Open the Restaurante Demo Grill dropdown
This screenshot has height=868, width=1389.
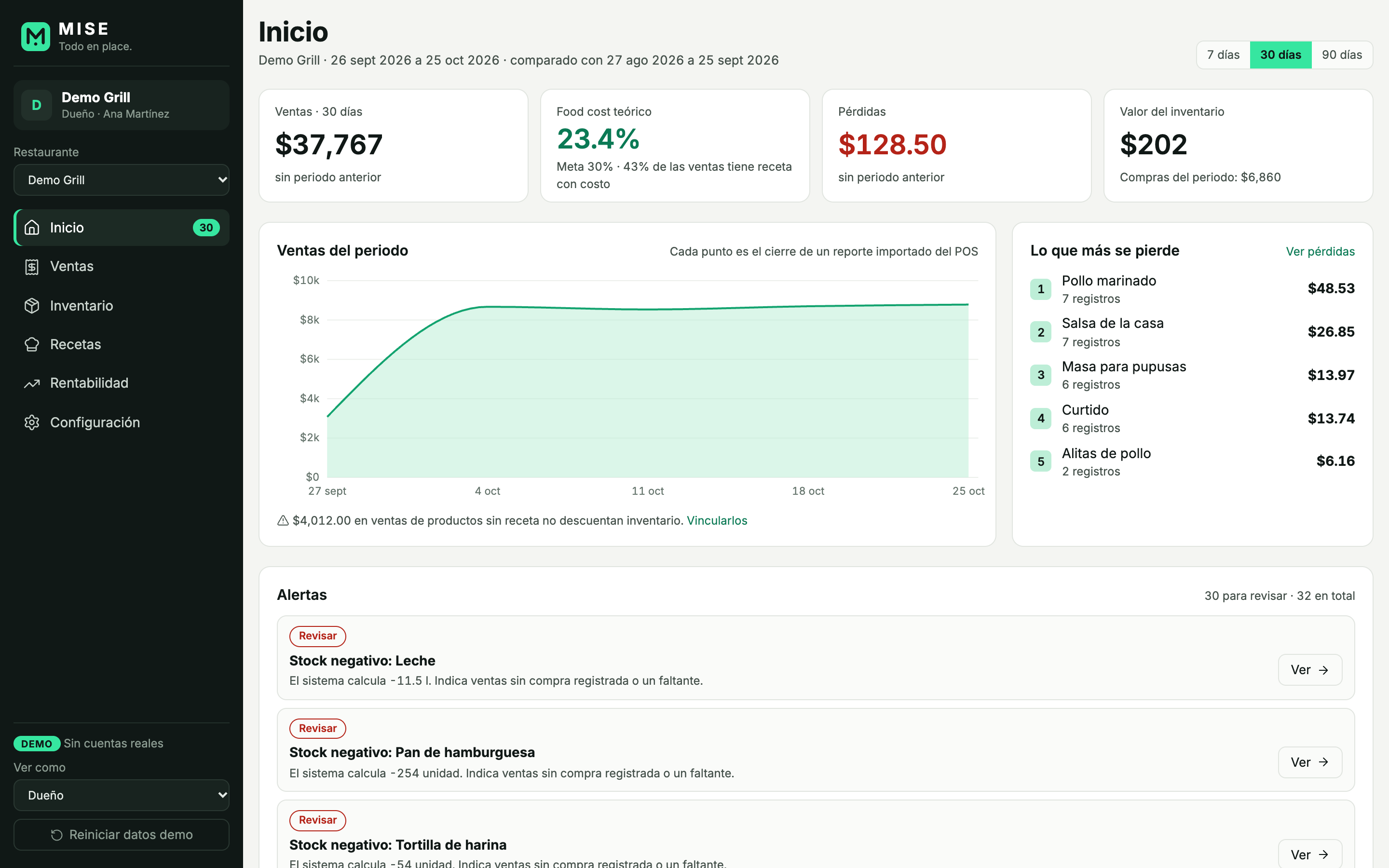[122, 180]
